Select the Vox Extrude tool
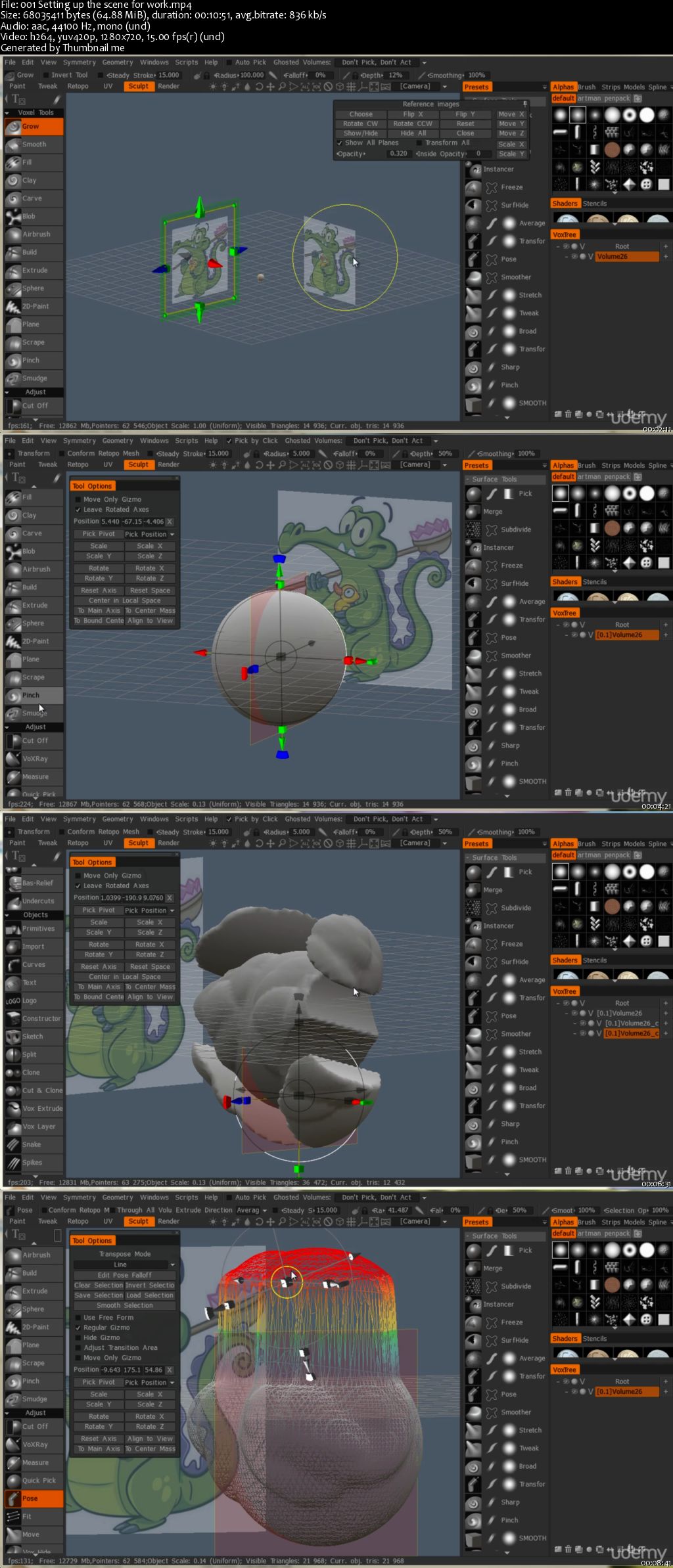Image resolution: width=673 pixels, height=1568 pixels. [34, 1108]
